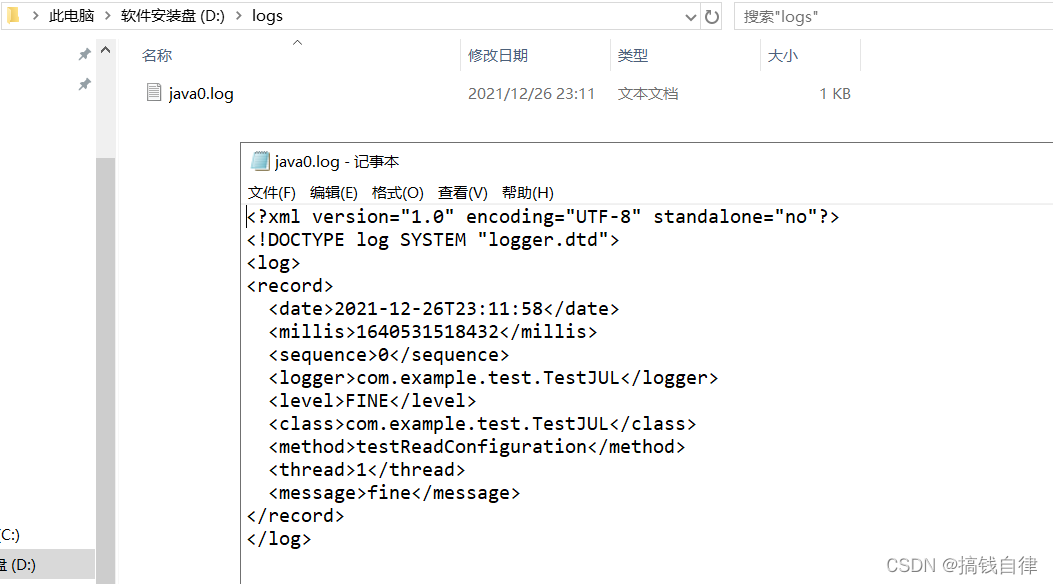This screenshot has width=1053, height=584.
Task: Click the <method>testReadConfiguration line
Action: (477, 446)
